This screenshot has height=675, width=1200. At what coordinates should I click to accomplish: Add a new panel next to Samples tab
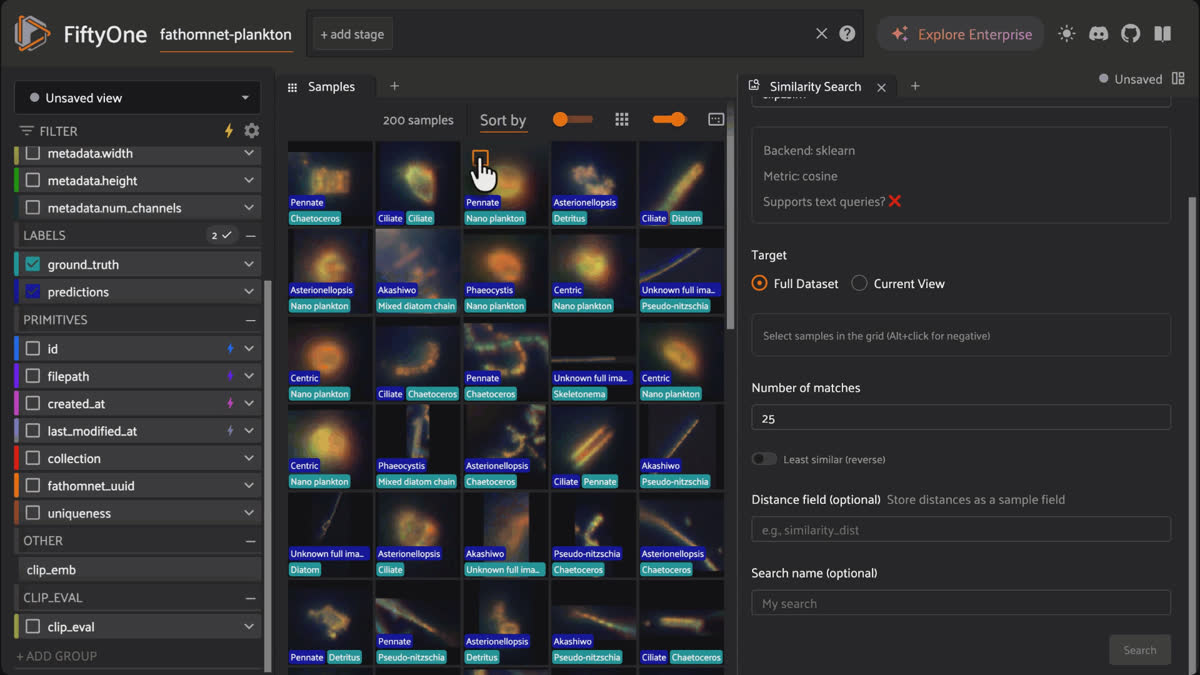[x=394, y=87]
